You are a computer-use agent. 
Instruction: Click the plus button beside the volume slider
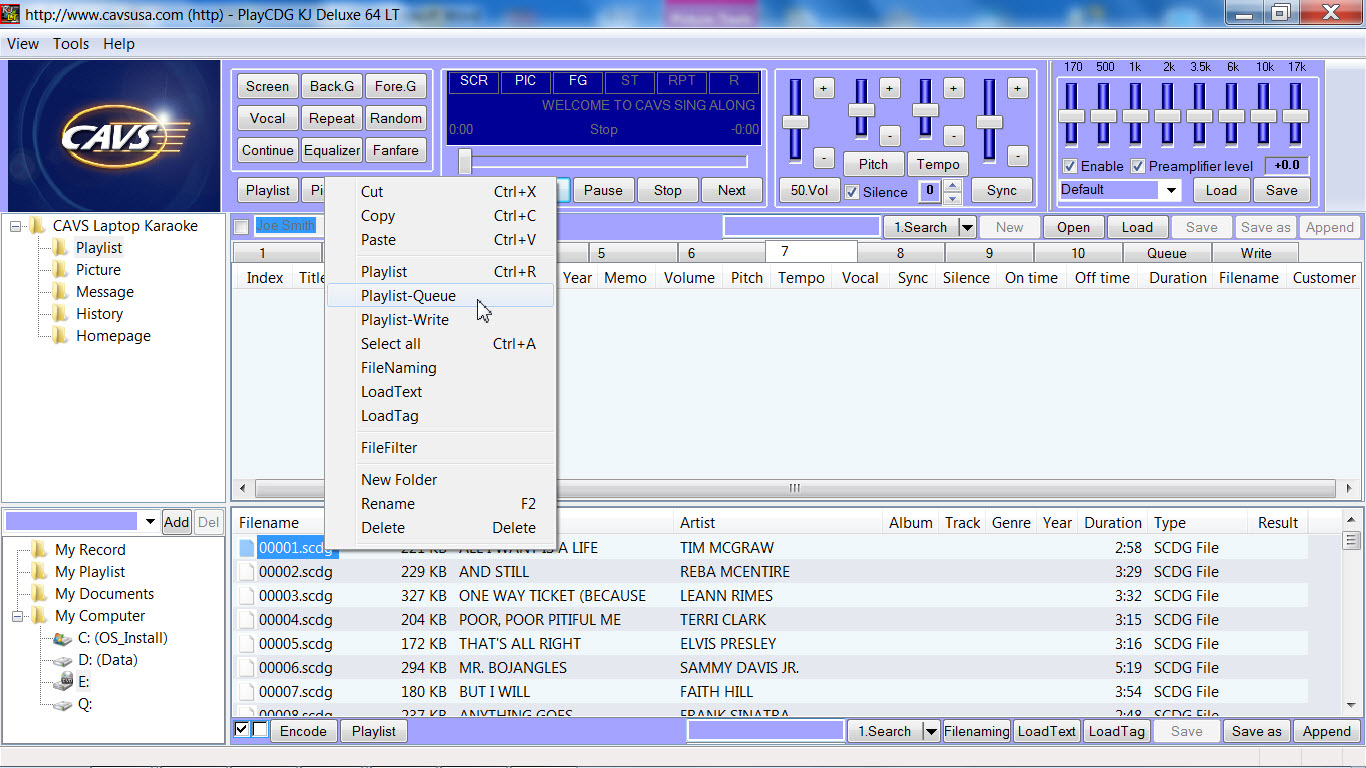pyautogui.click(x=823, y=88)
